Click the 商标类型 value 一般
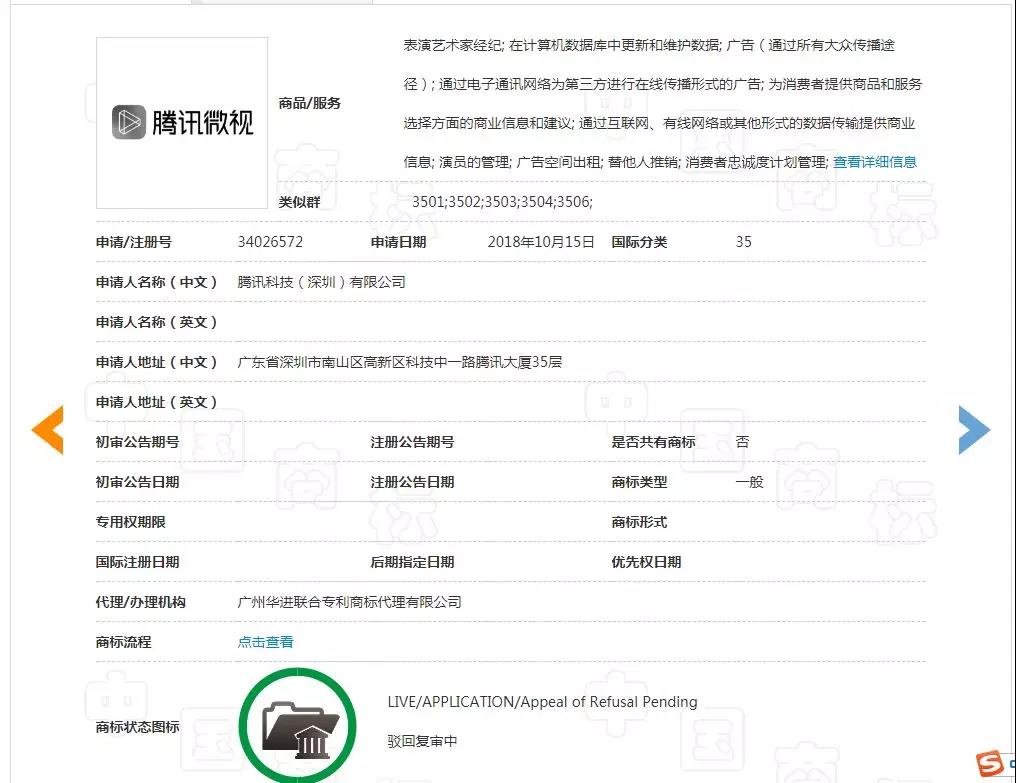 (749, 482)
